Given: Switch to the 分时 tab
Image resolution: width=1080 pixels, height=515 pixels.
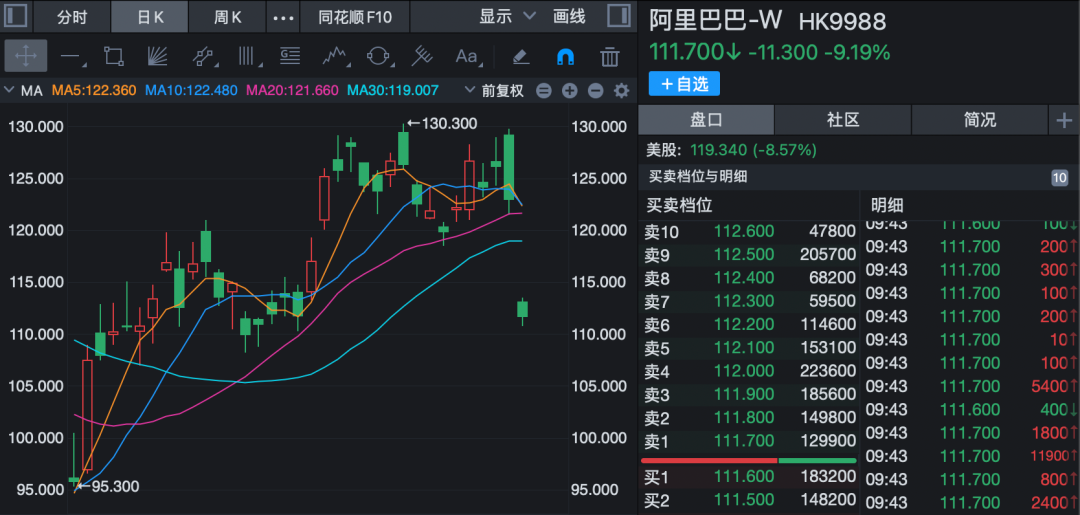Looking at the screenshot, I should [72, 17].
